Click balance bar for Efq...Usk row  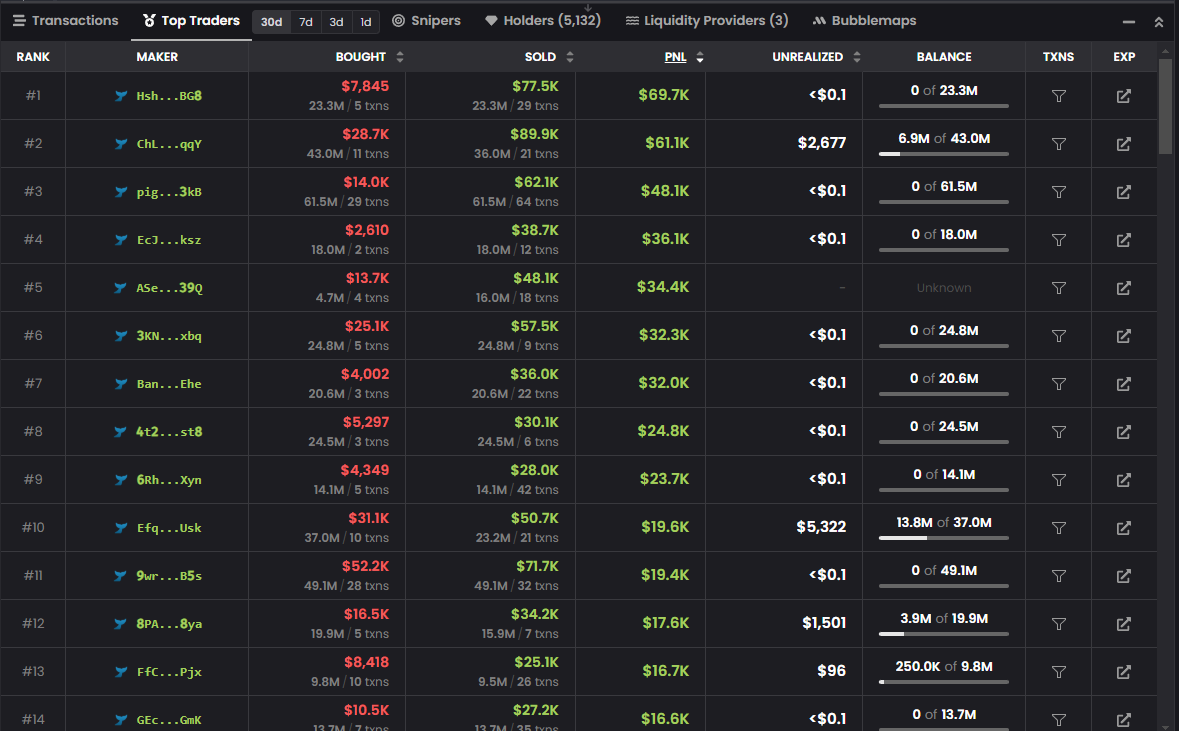pyautogui.click(x=943, y=538)
